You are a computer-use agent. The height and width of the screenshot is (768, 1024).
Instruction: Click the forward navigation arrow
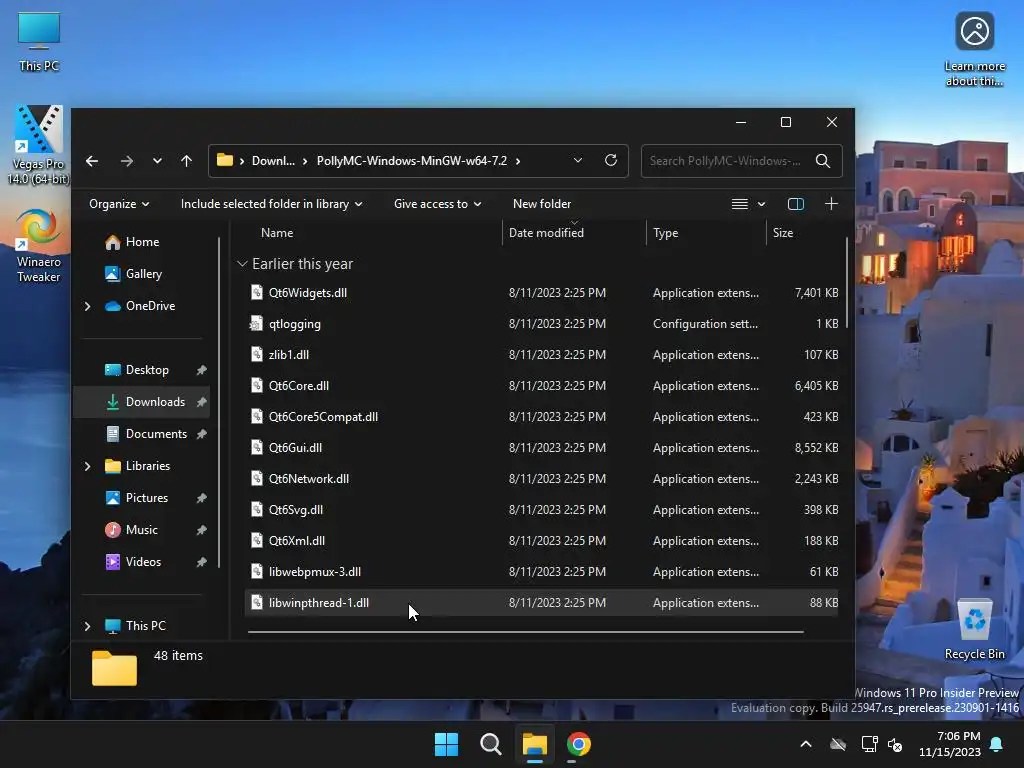pos(127,161)
